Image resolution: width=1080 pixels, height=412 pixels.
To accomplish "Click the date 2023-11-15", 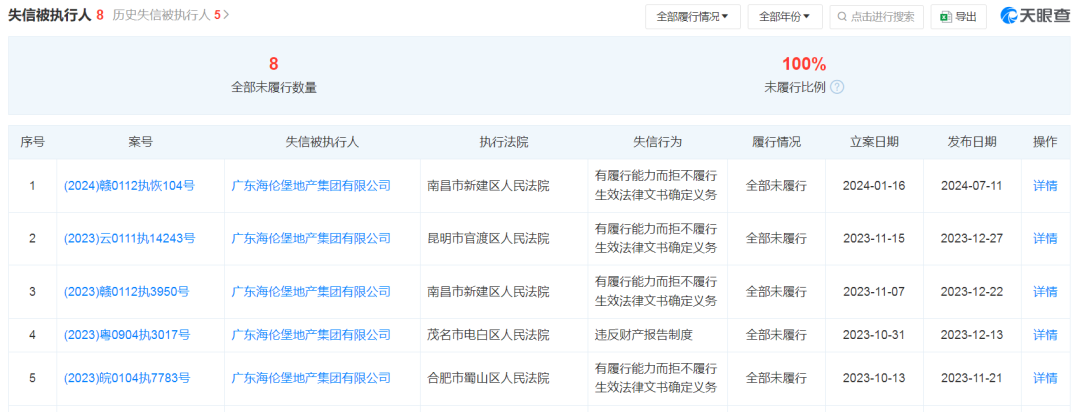I will (873, 238).
